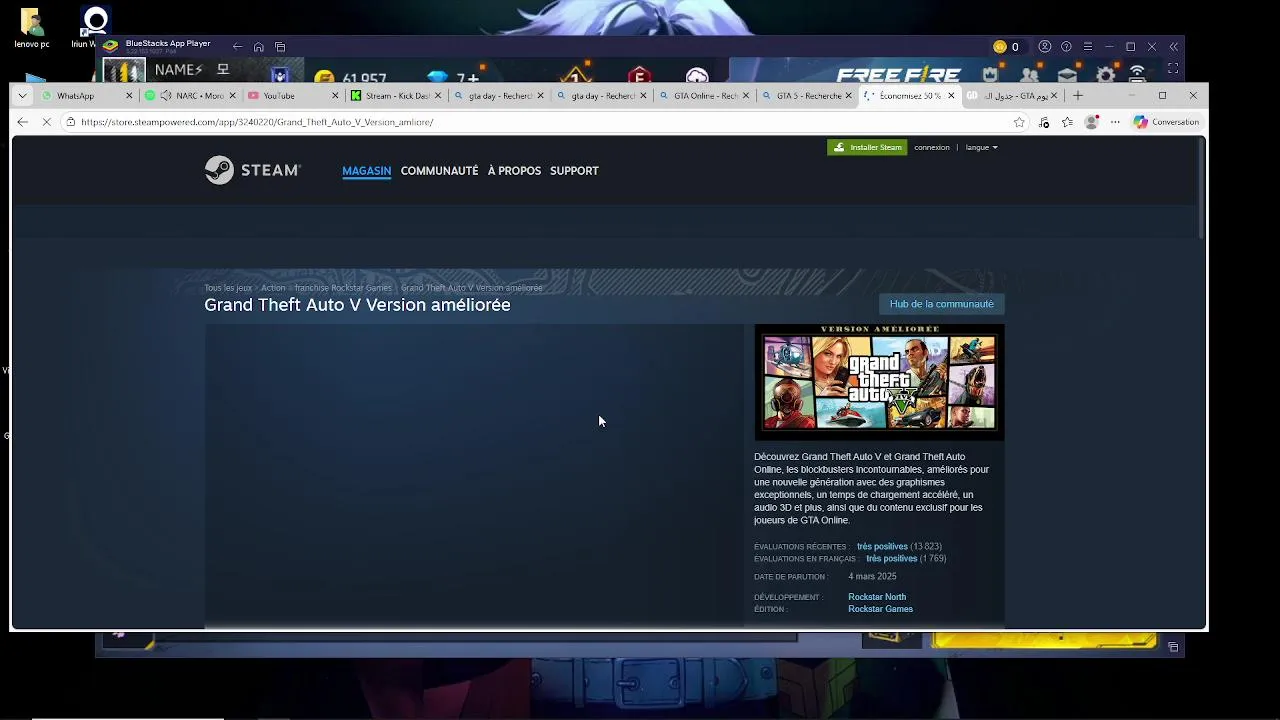Open À PROPOS in Steam navigation

(x=514, y=171)
